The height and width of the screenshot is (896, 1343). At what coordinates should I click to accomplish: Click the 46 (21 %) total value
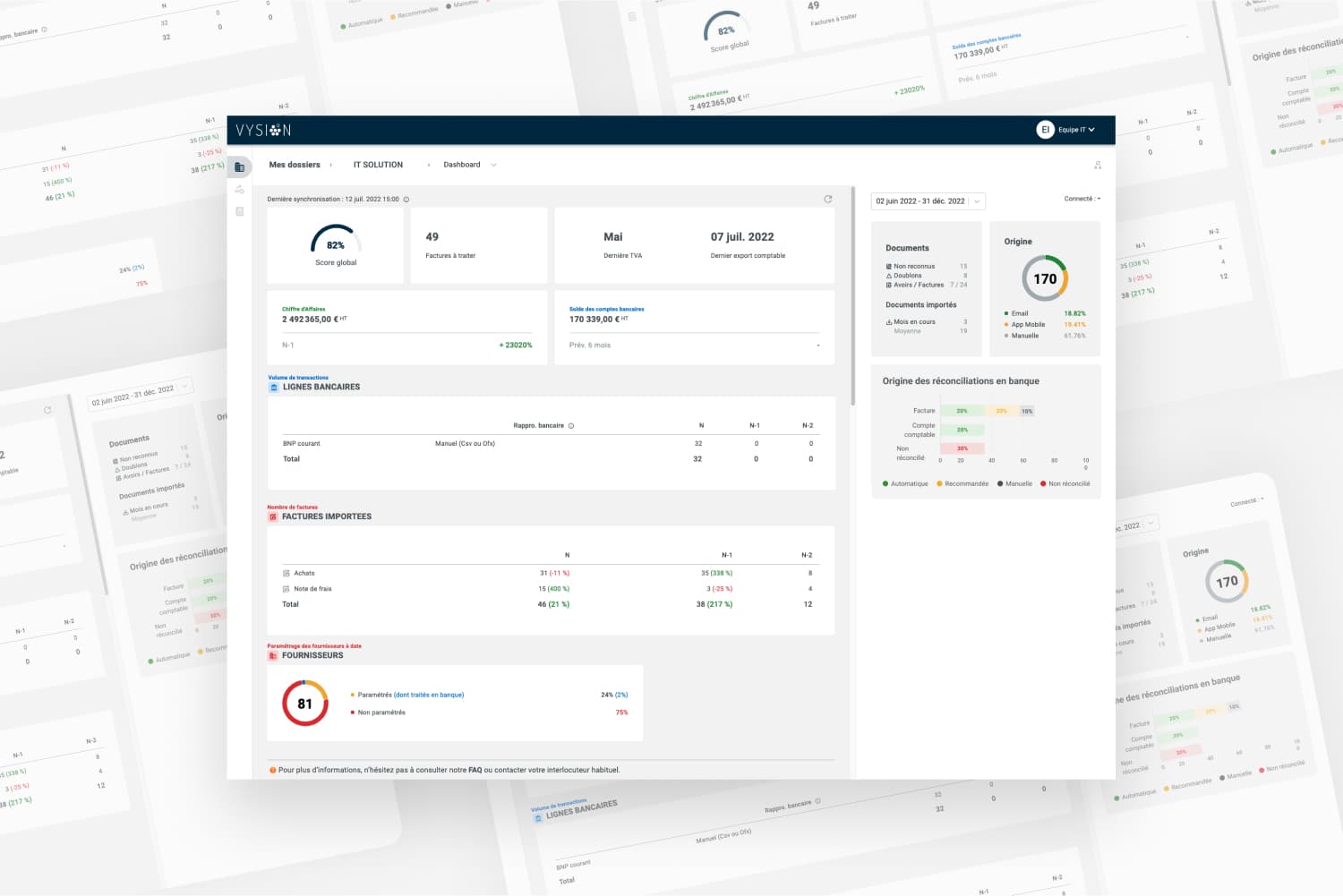click(x=553, y=605)
